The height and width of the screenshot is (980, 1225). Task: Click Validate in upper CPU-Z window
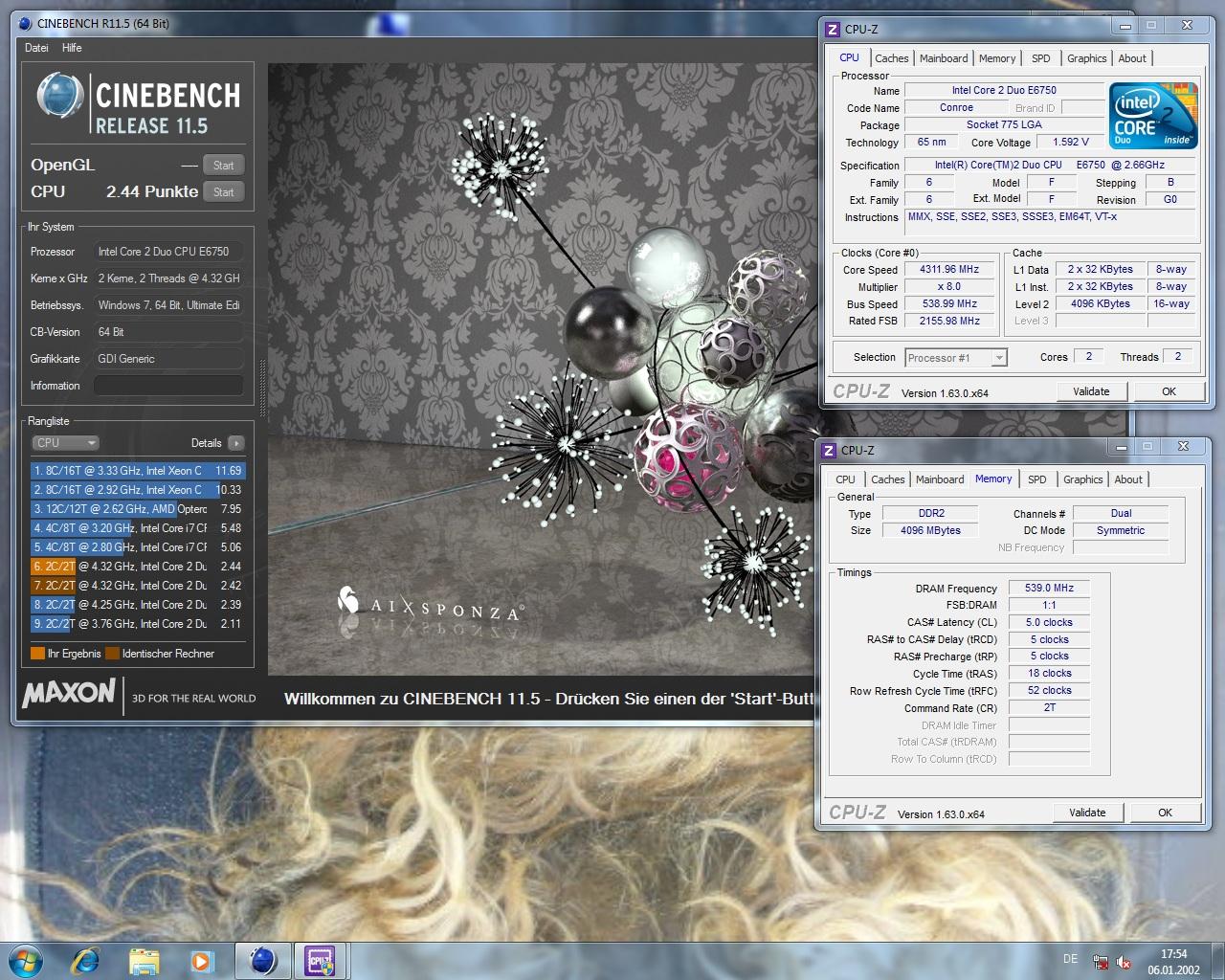1091,391
